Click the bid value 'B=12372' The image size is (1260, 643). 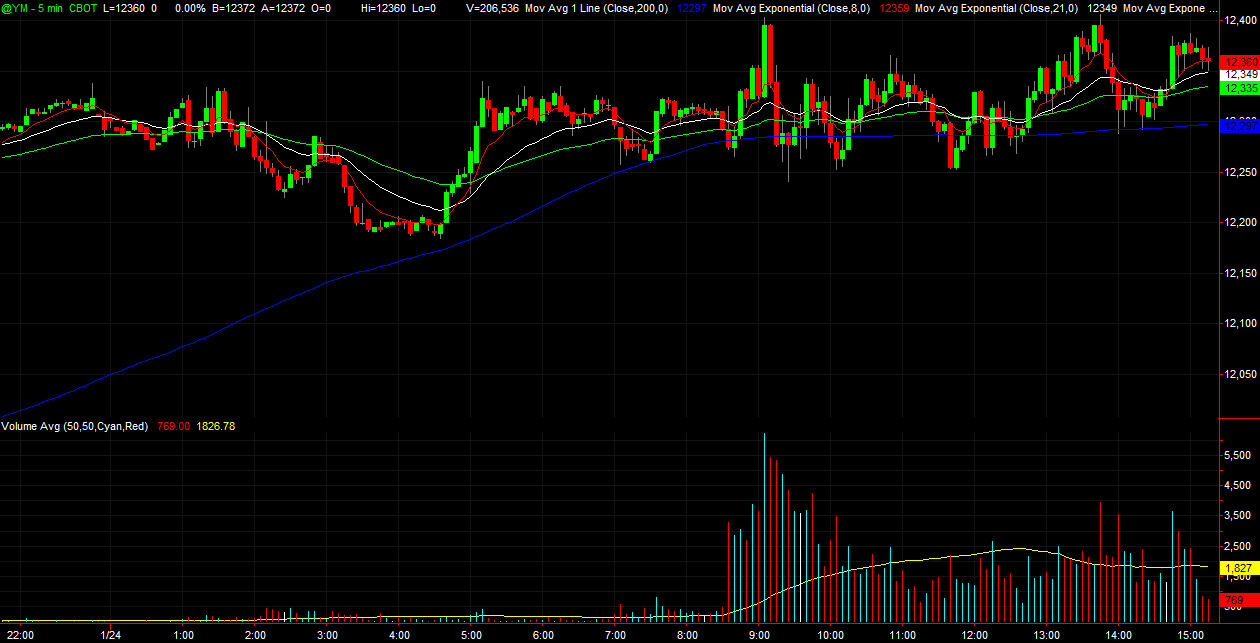tap(232, 7)
